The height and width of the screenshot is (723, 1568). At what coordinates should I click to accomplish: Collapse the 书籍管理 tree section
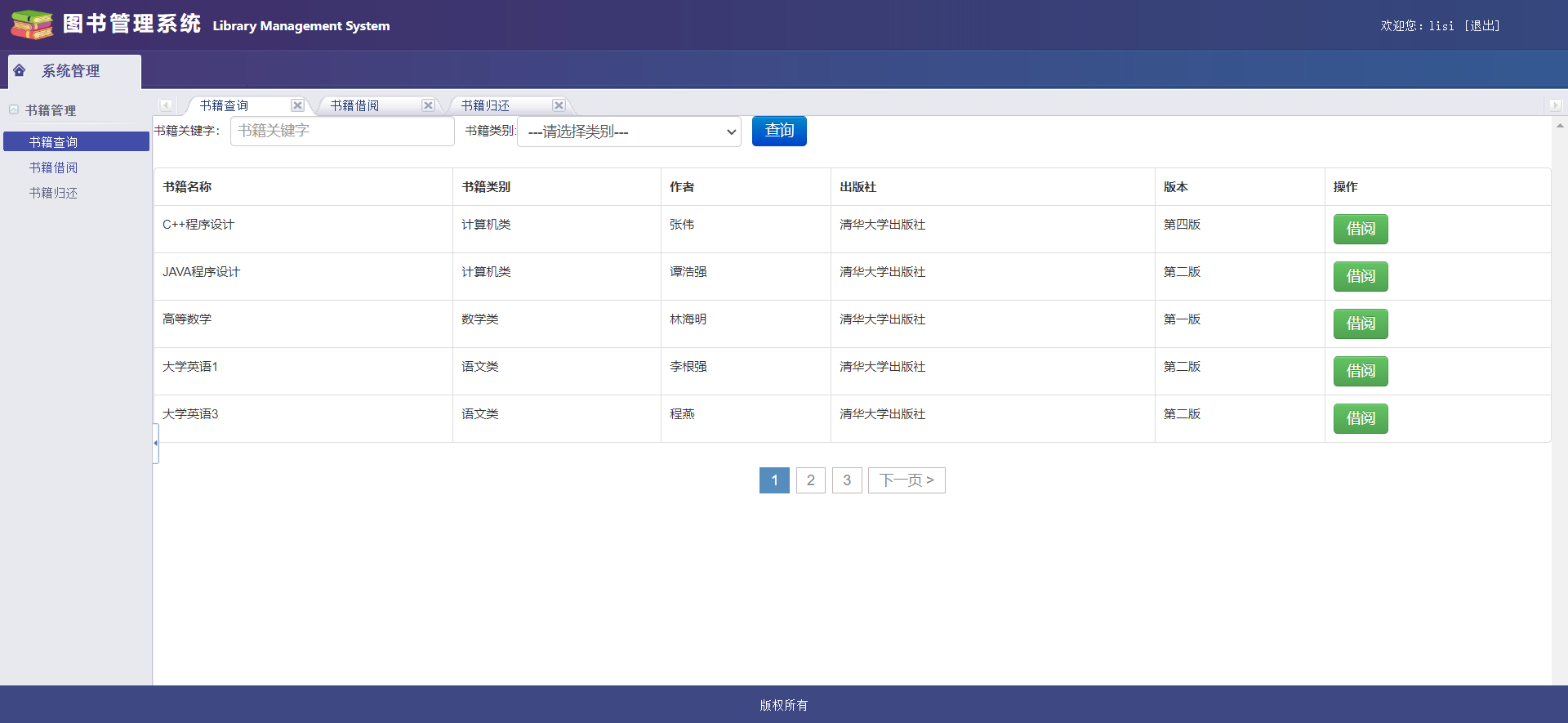tap(14, 110)
